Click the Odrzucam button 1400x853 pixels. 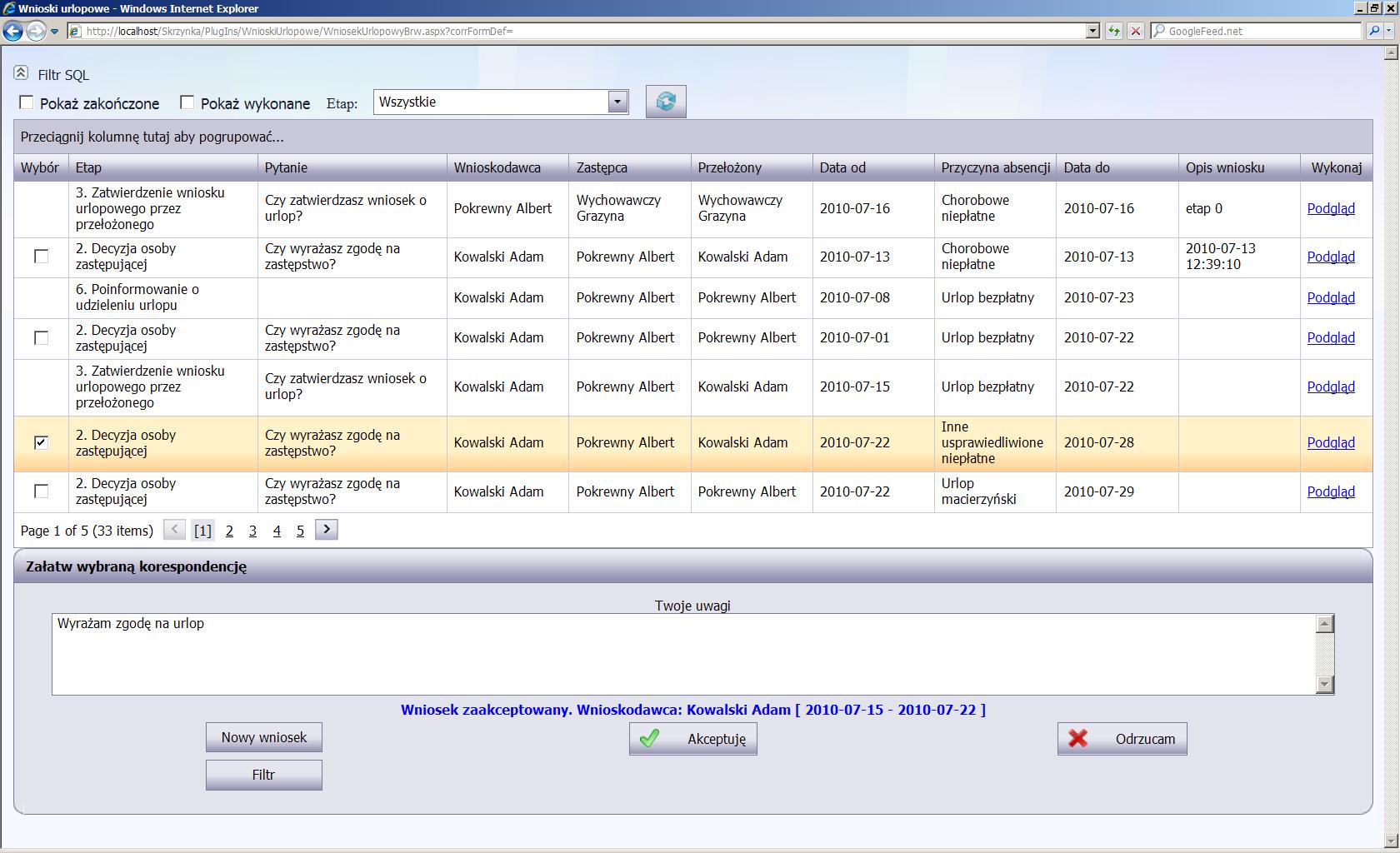(x=1122, y=739)
